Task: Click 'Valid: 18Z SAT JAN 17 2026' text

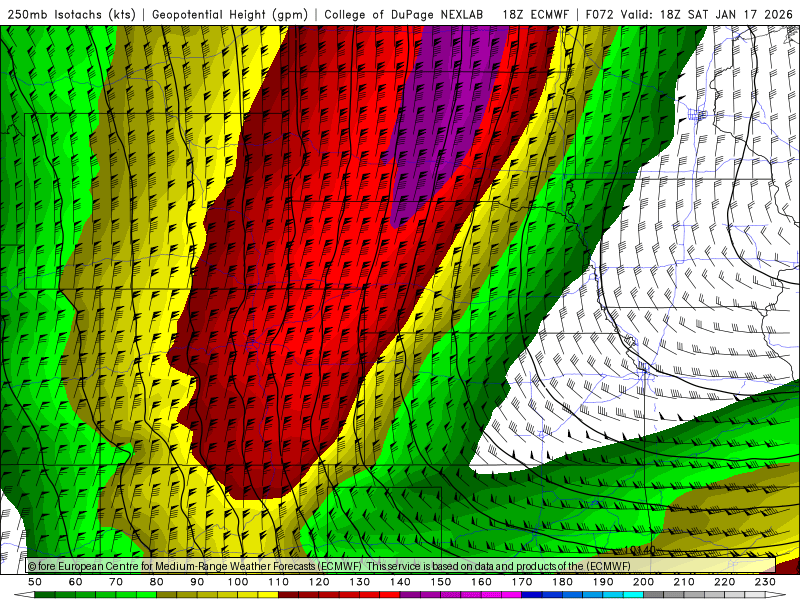Action: 707,15
